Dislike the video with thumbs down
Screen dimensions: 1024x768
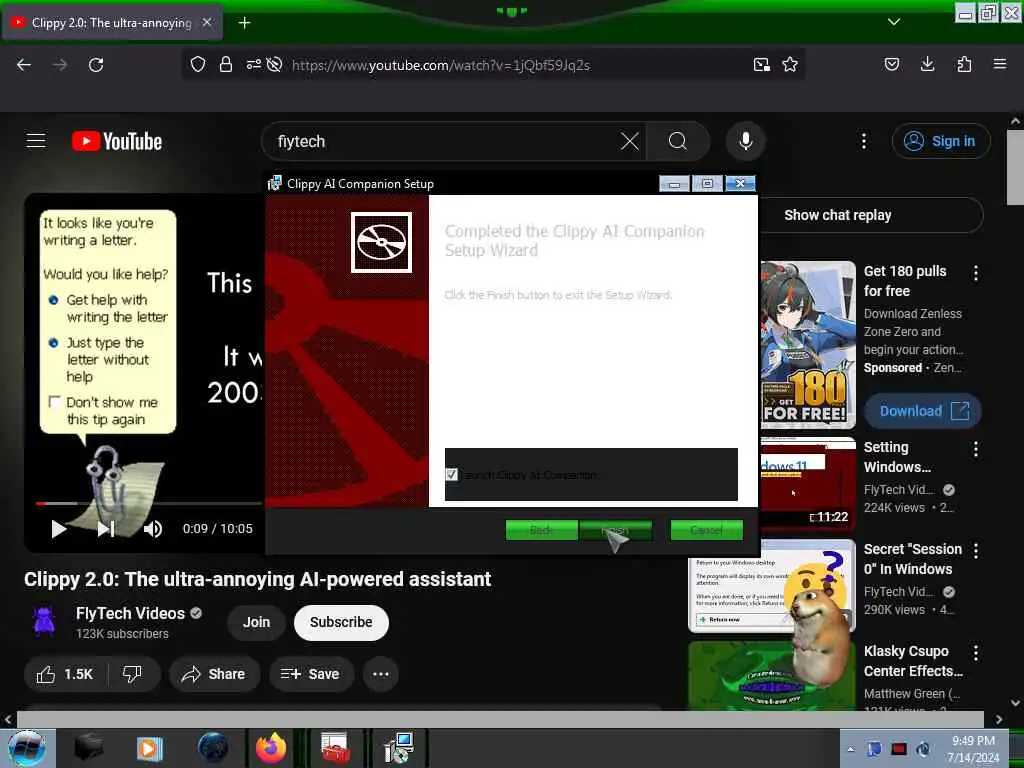tap(133, 674)
